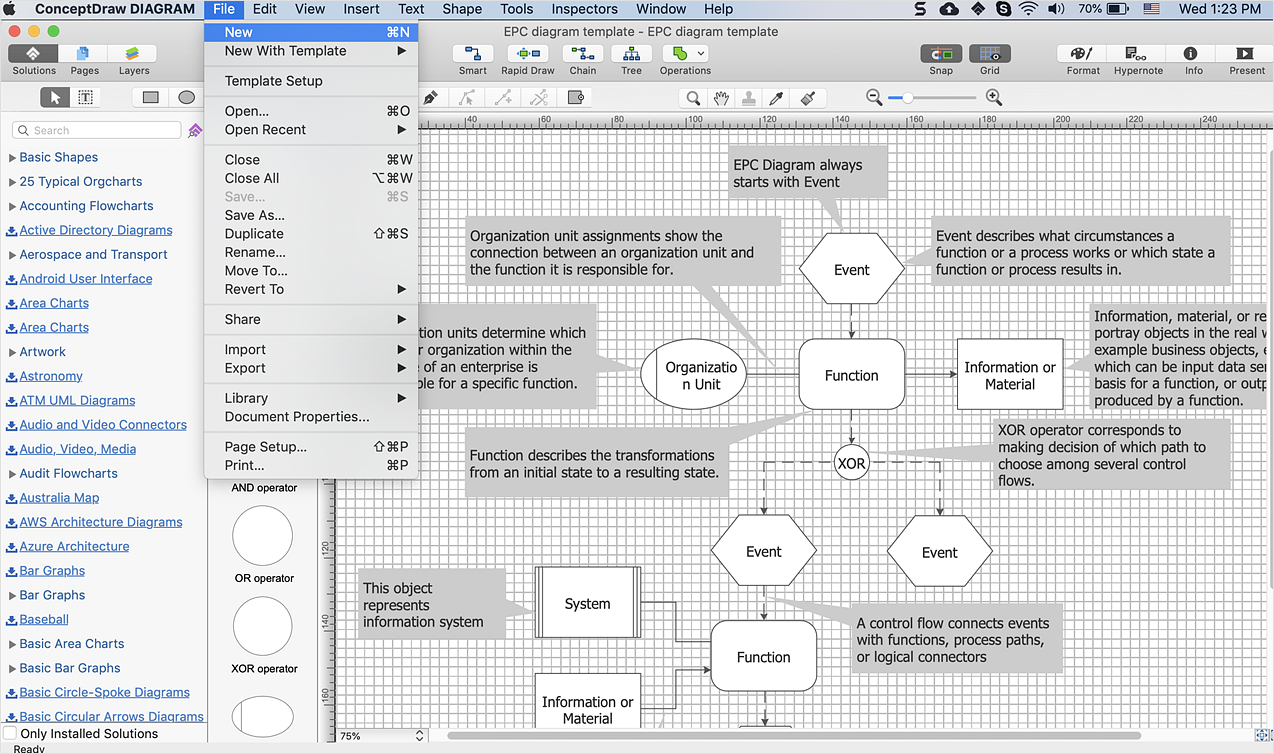Expand the Aerospace and Transport category
Viewport: 1274px width, 754px height.
tap(12, 254)
